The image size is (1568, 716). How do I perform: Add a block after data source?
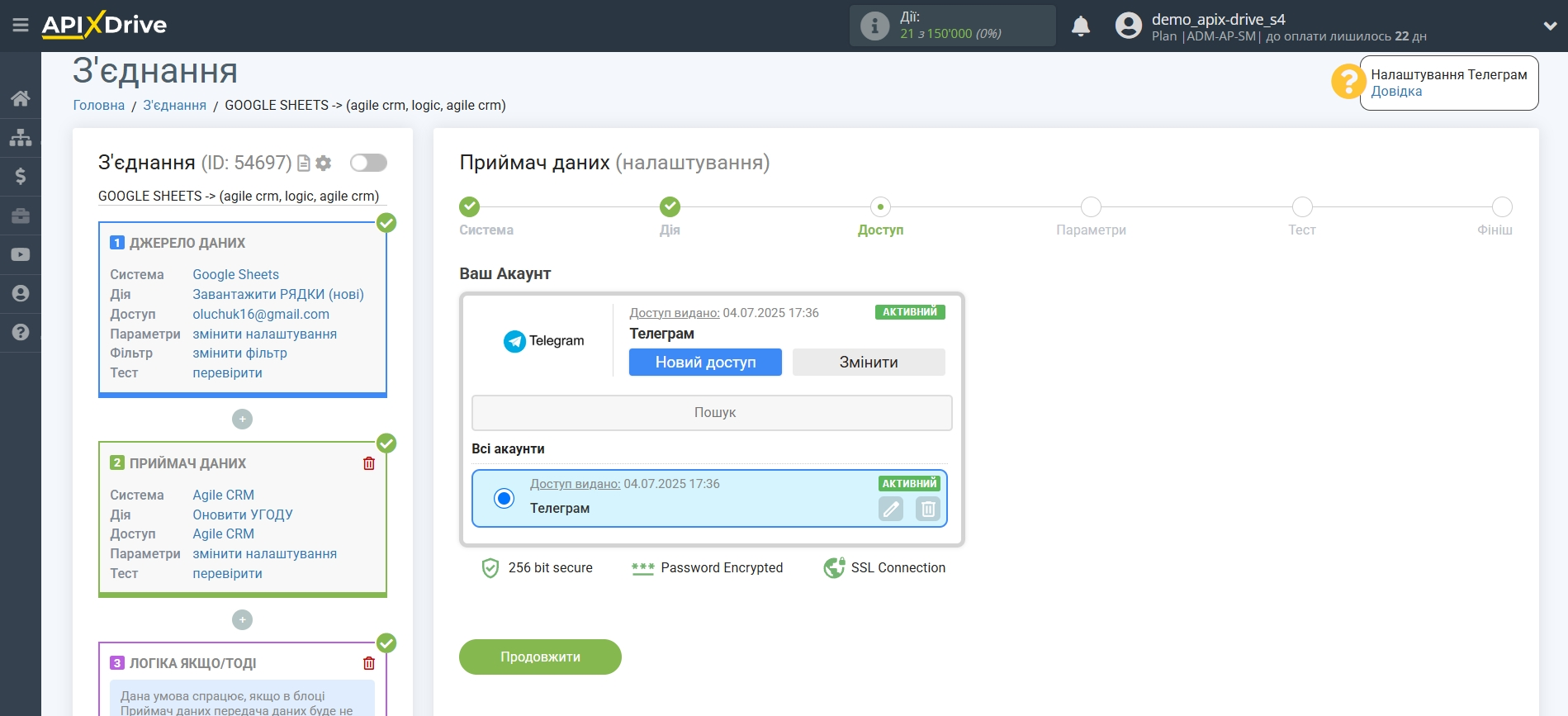tap(242, 419)
